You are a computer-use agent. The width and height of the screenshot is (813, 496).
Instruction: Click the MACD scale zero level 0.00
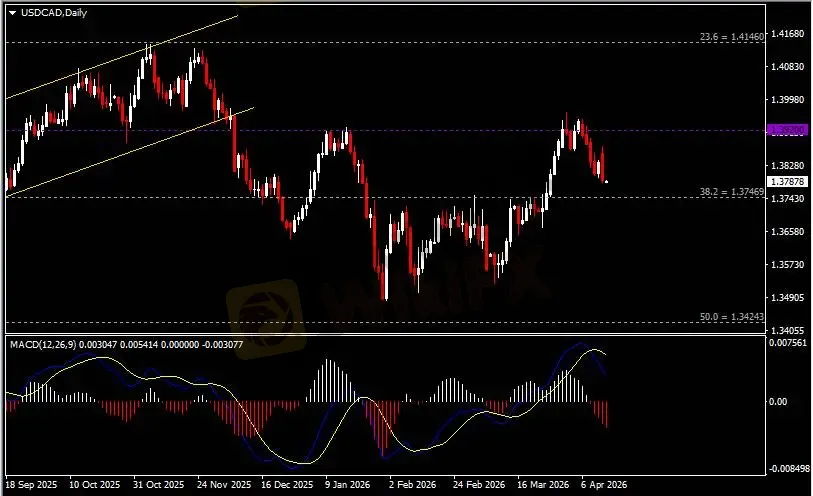pos(778,402)
